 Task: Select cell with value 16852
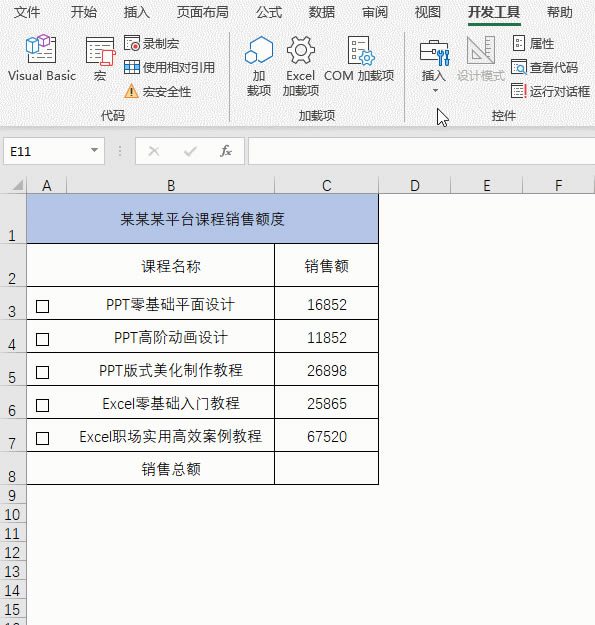coord(326,303)
